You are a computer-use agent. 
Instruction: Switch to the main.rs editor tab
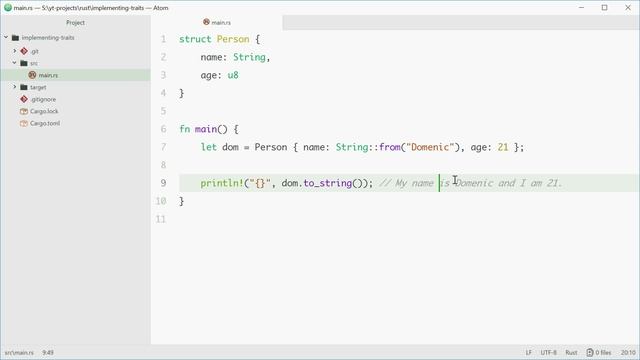click(217, 22)
